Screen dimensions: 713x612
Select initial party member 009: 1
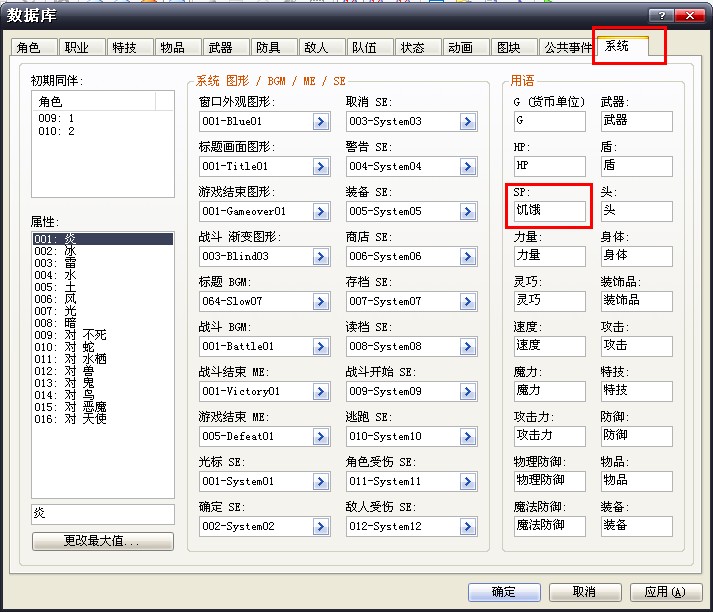pyautogui.click(x=103, y=118)
